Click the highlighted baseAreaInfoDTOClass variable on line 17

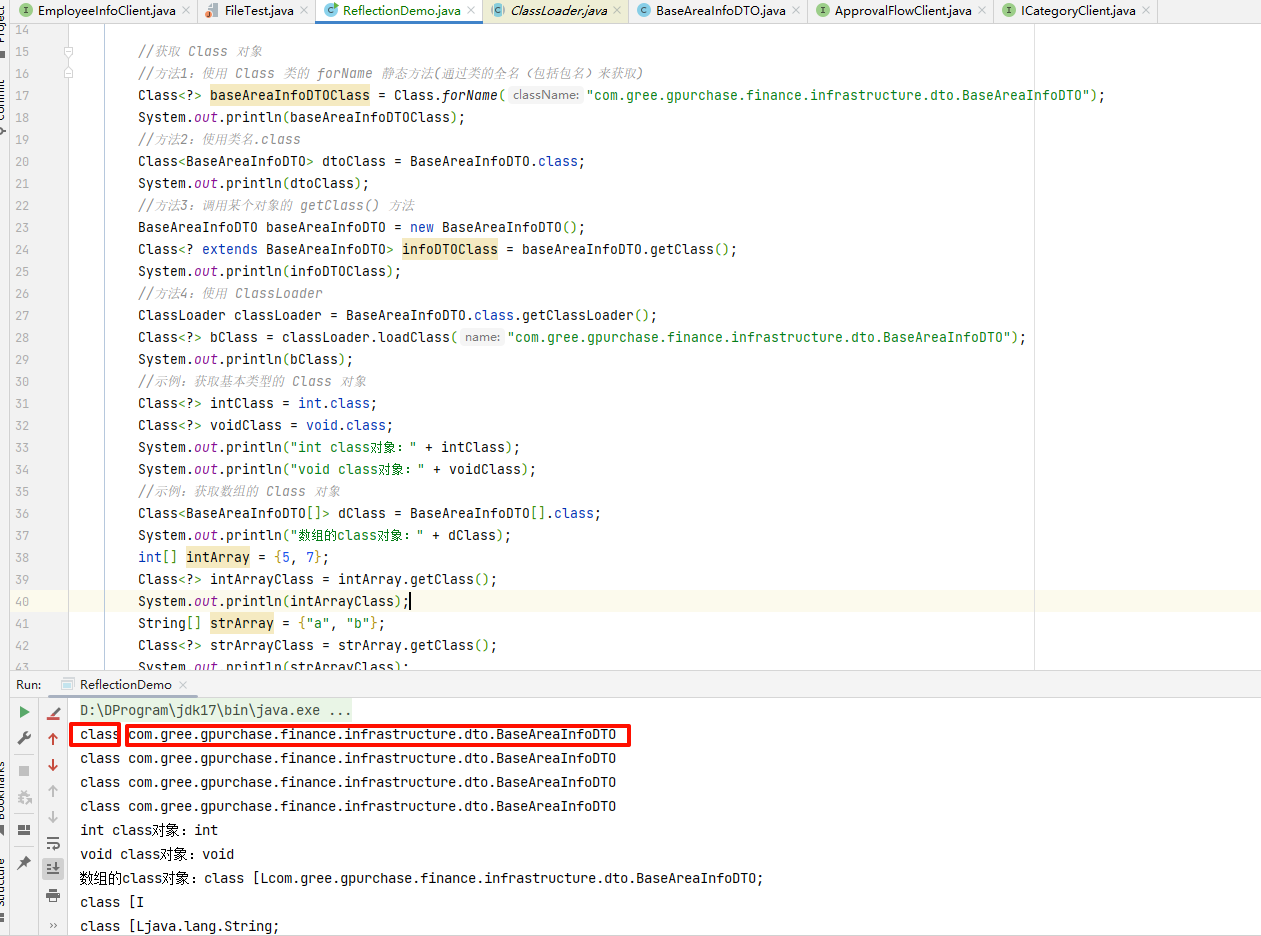click(290, 95)
